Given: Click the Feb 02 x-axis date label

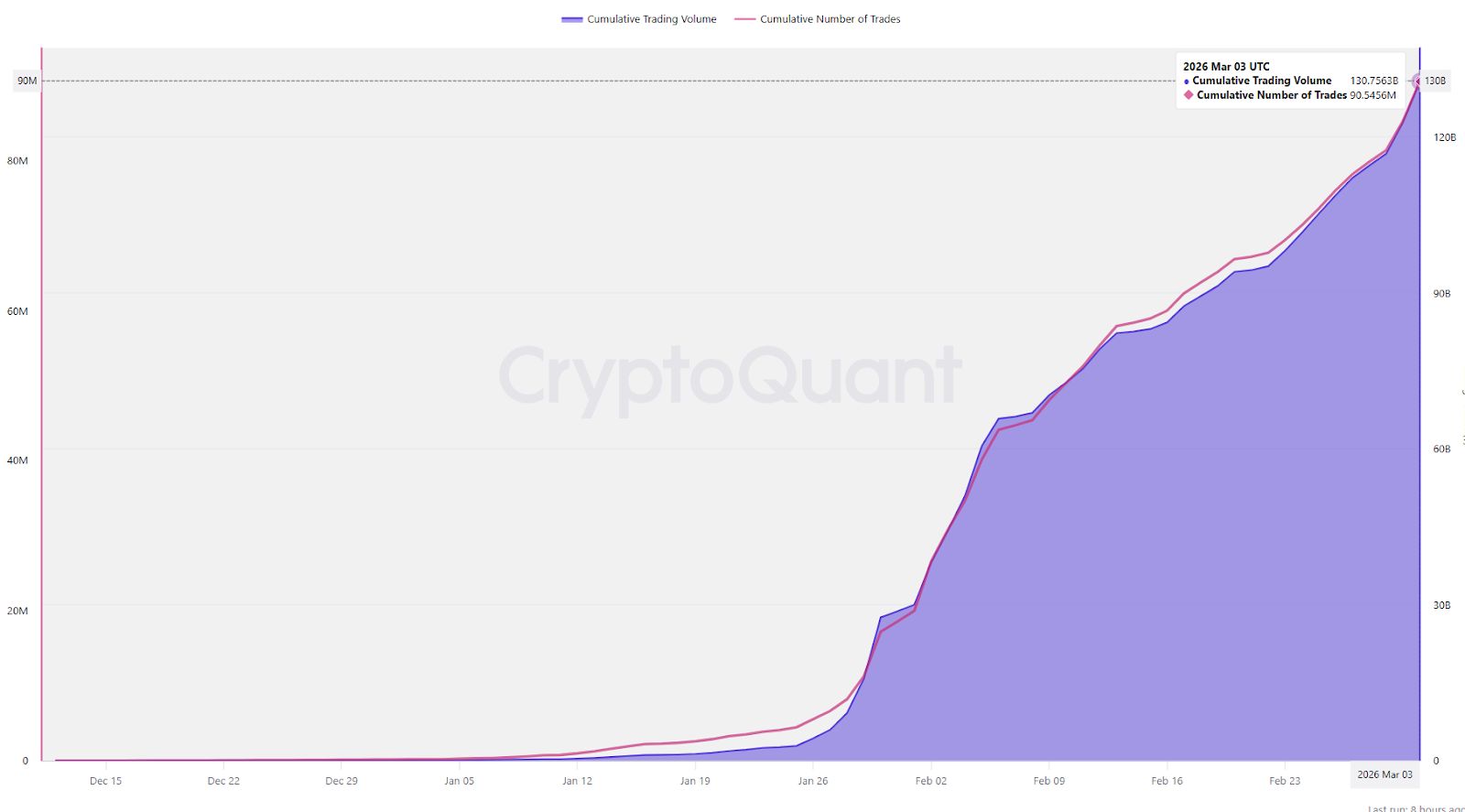Looking at the screenshot, I should click(x=931, y=781).
